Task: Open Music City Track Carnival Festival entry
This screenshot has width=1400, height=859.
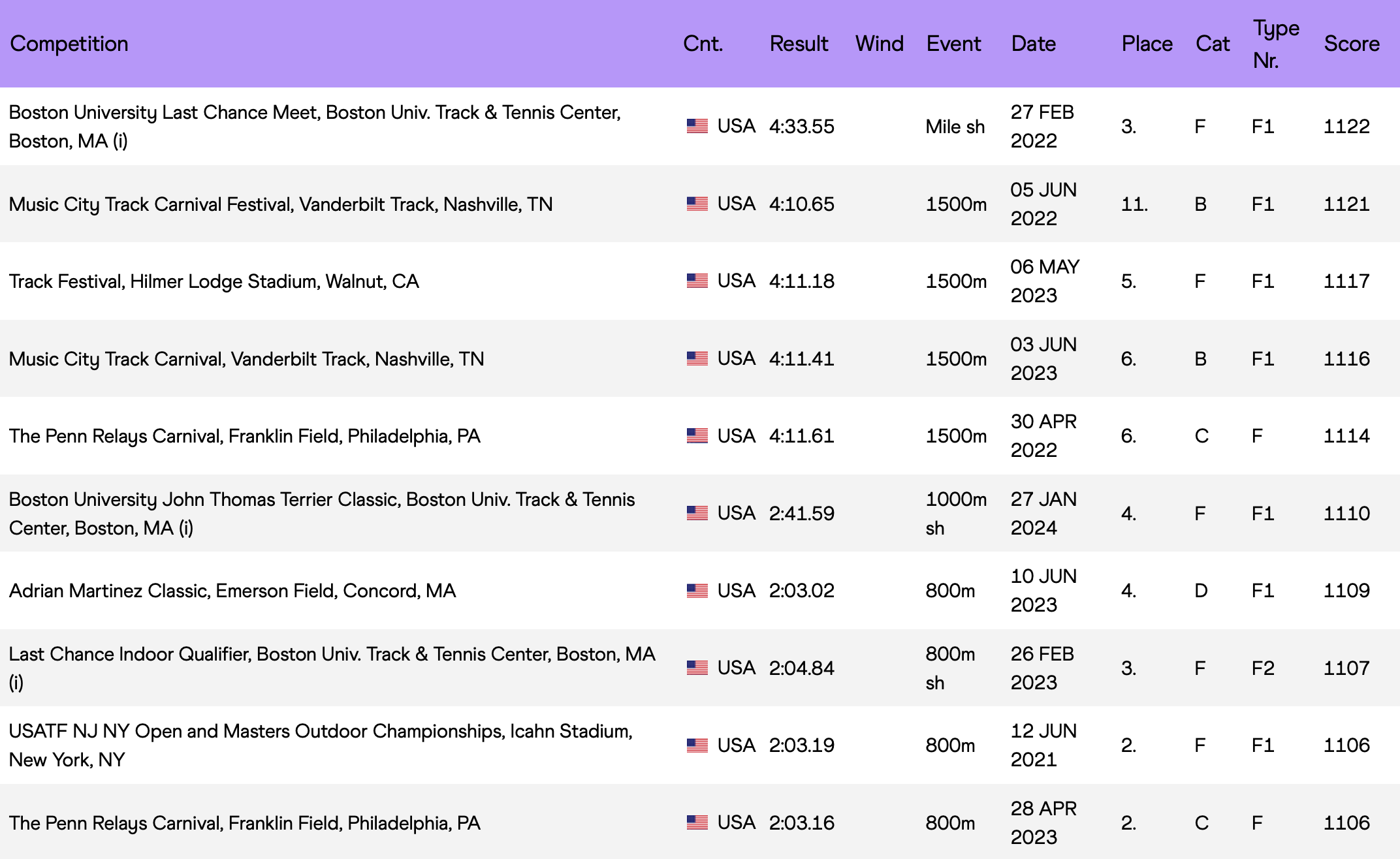Action: (x=281, y=204)
